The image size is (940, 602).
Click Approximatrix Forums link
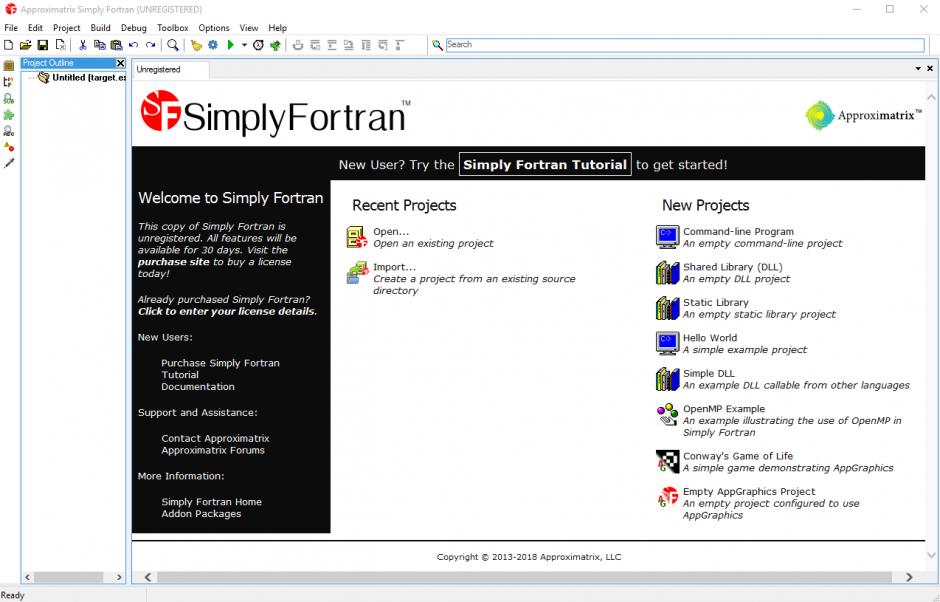(213, 450)
